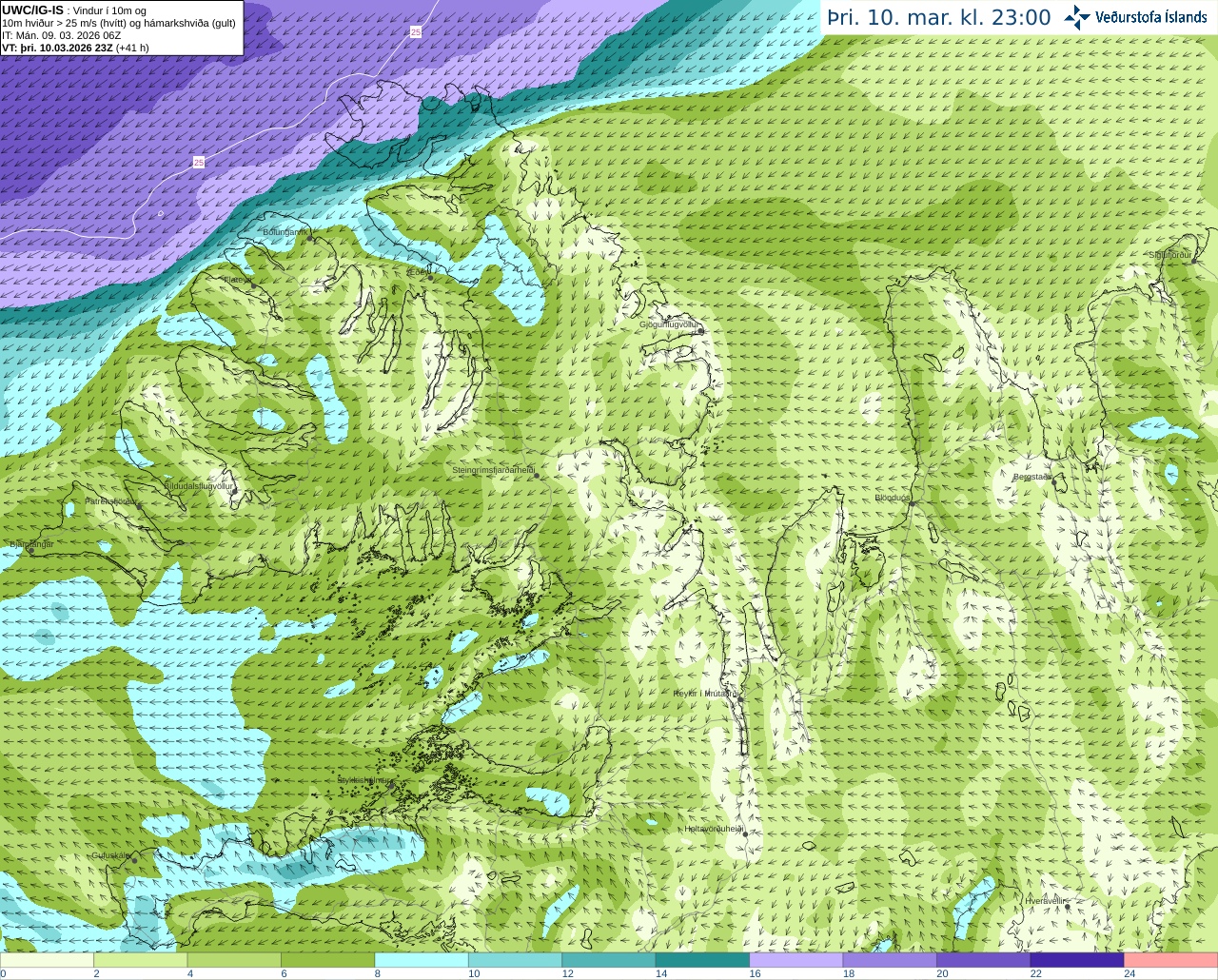Click the Hveravellir station label
This screenshot has width=1218, height=980.
pyautogui.click(x=1044, y=900)
